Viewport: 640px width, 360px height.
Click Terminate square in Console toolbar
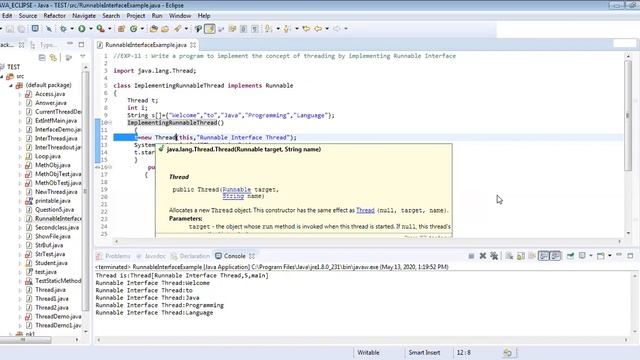[x=471, y=256]
